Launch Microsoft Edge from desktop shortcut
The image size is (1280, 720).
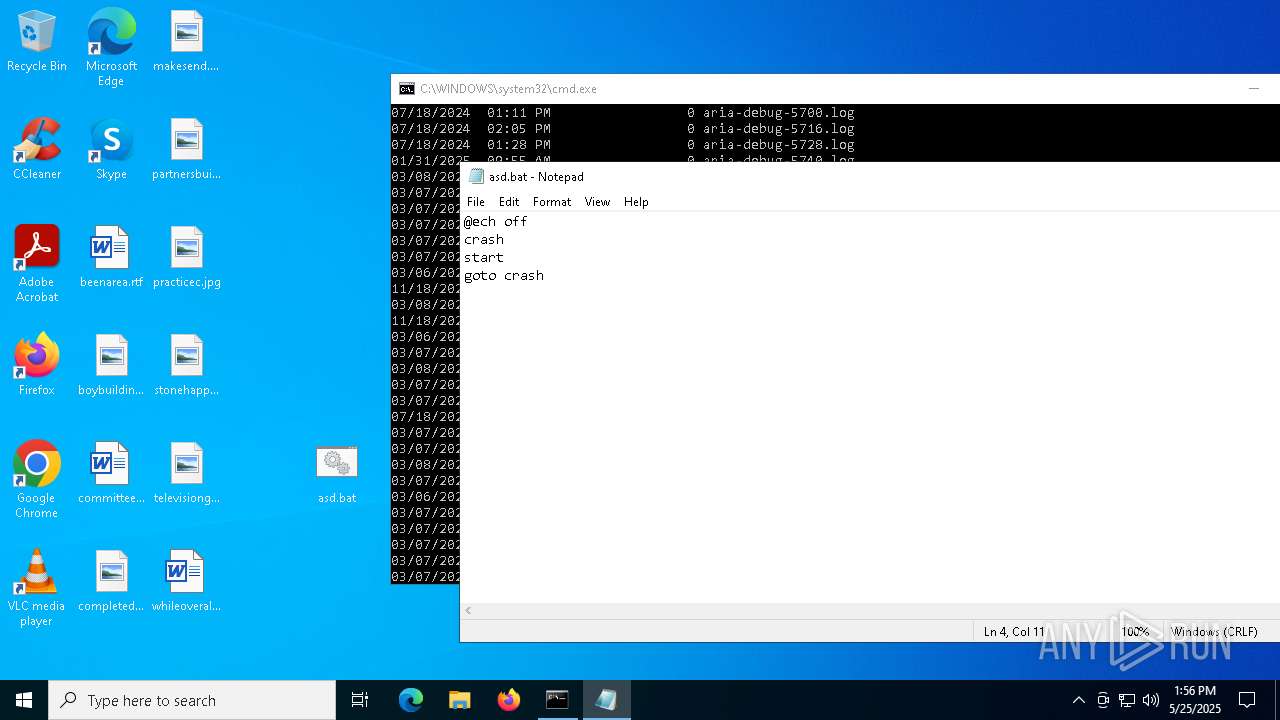coord(111,47)
